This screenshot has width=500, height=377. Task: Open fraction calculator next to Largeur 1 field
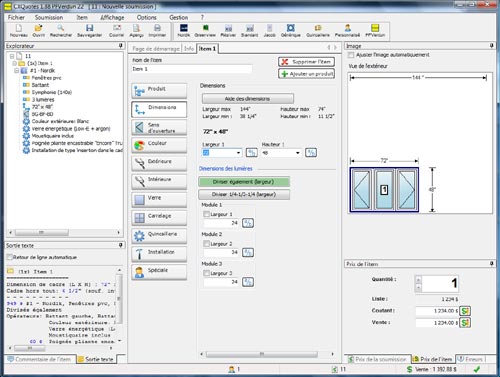tap(252, 153)
